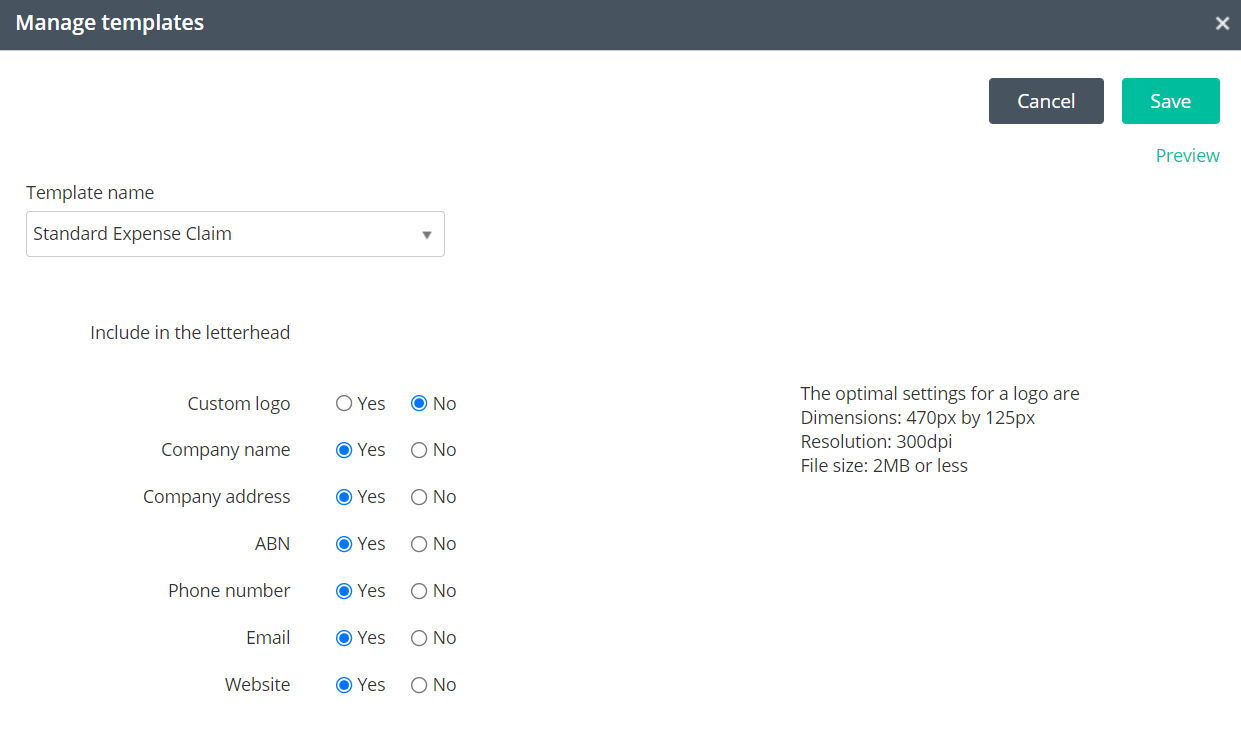The width and height of the screenshot is (1241, 755).
Task: Save the template settings
Action: click(1170, 101)
